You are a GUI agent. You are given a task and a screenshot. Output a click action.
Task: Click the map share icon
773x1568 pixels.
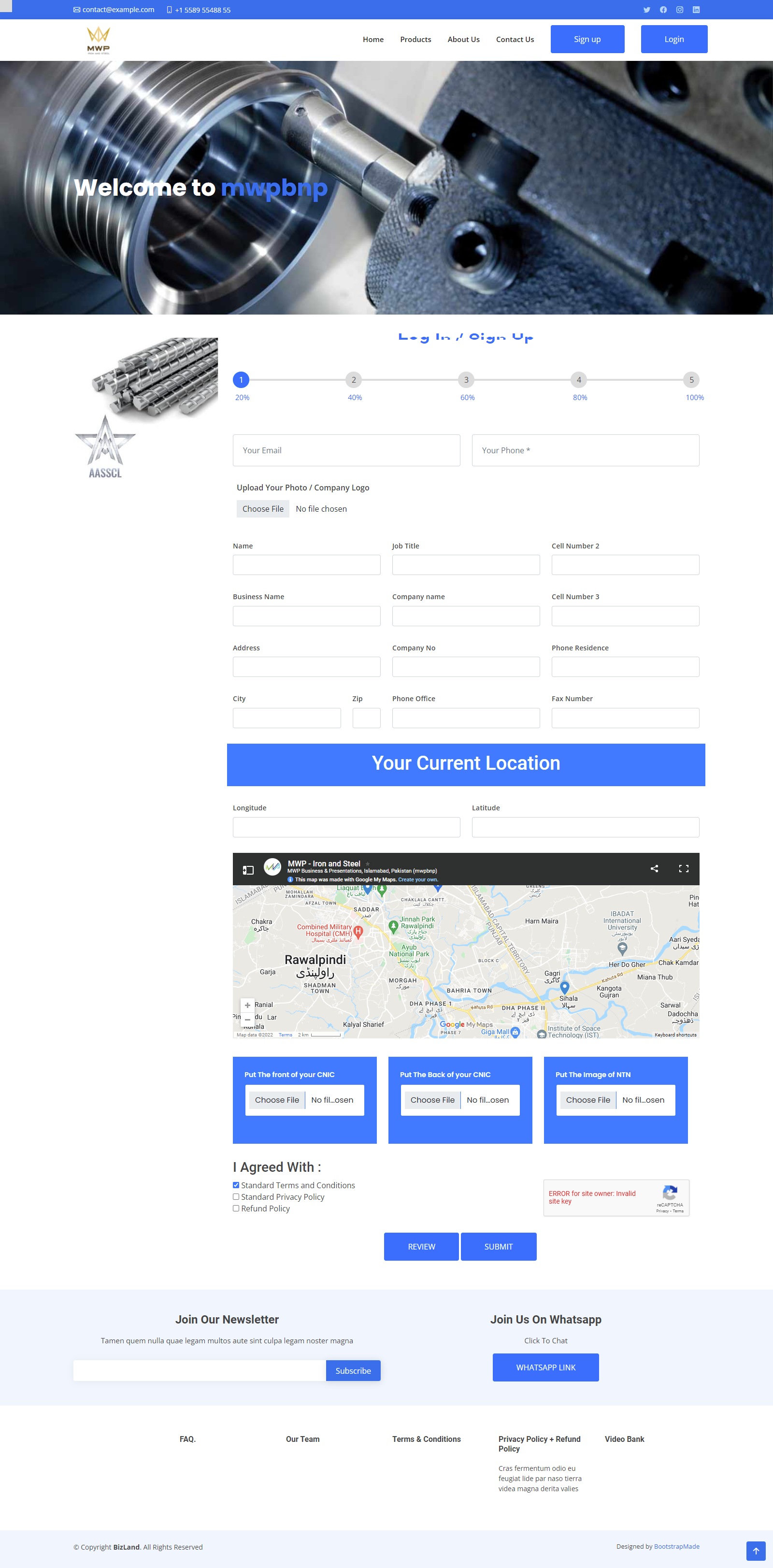[654, 869]
